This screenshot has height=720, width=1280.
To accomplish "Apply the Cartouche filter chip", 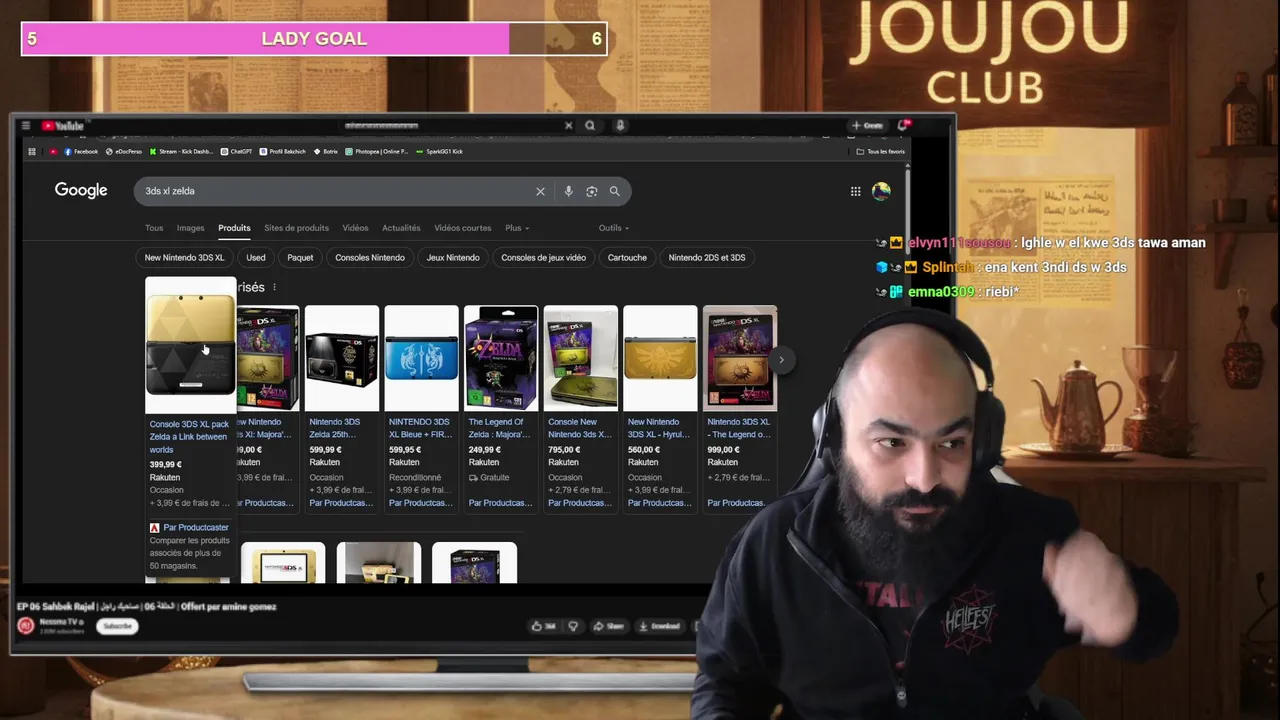I will pos(627,257).
